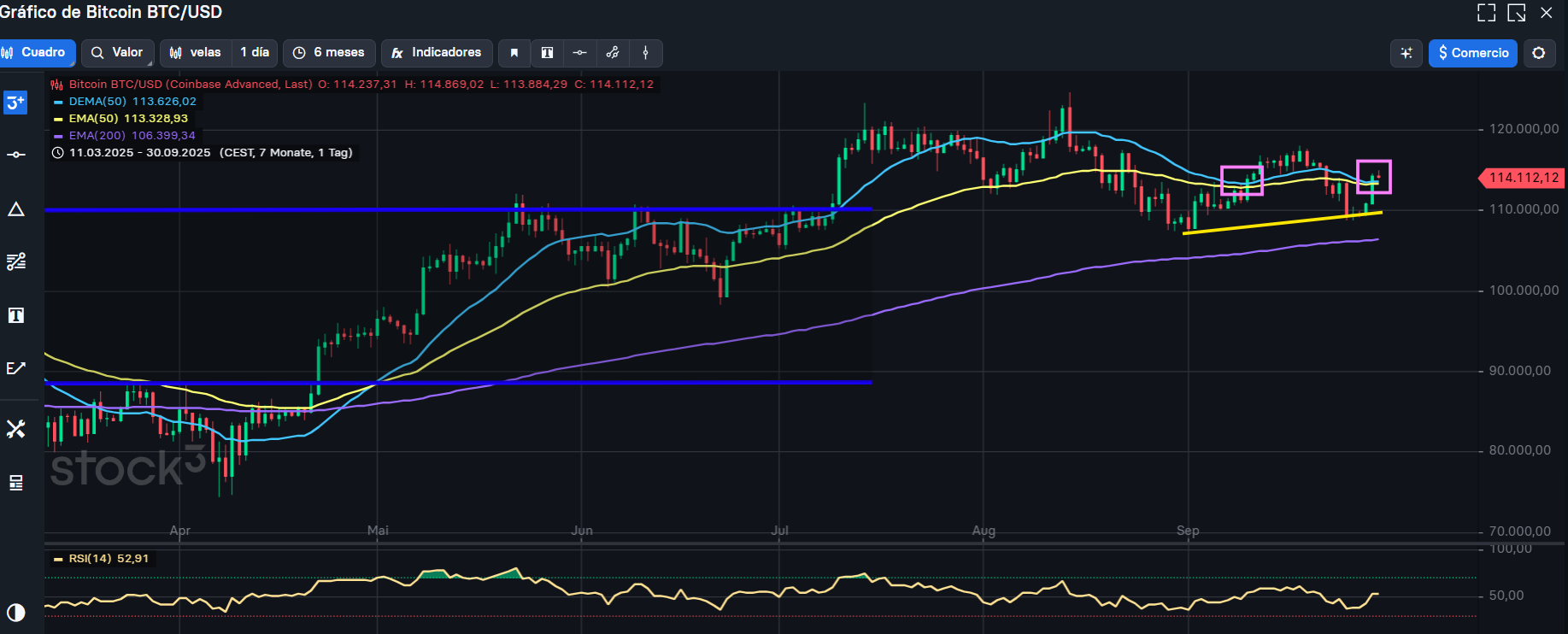Open chart settings gear icon
This screenshot has height=634, width=1568.
point(1538,53)
